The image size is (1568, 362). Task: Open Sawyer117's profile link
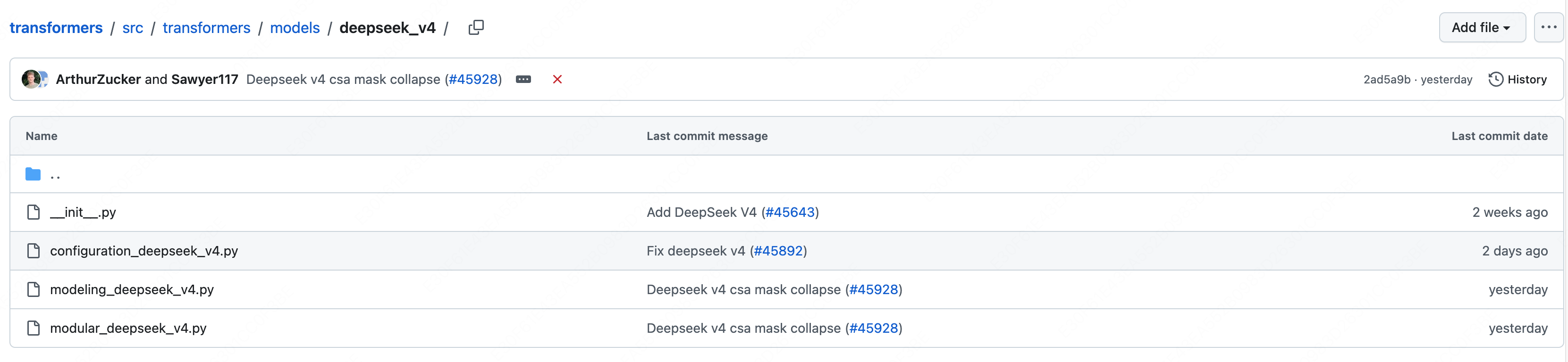[x=204, y=80]
